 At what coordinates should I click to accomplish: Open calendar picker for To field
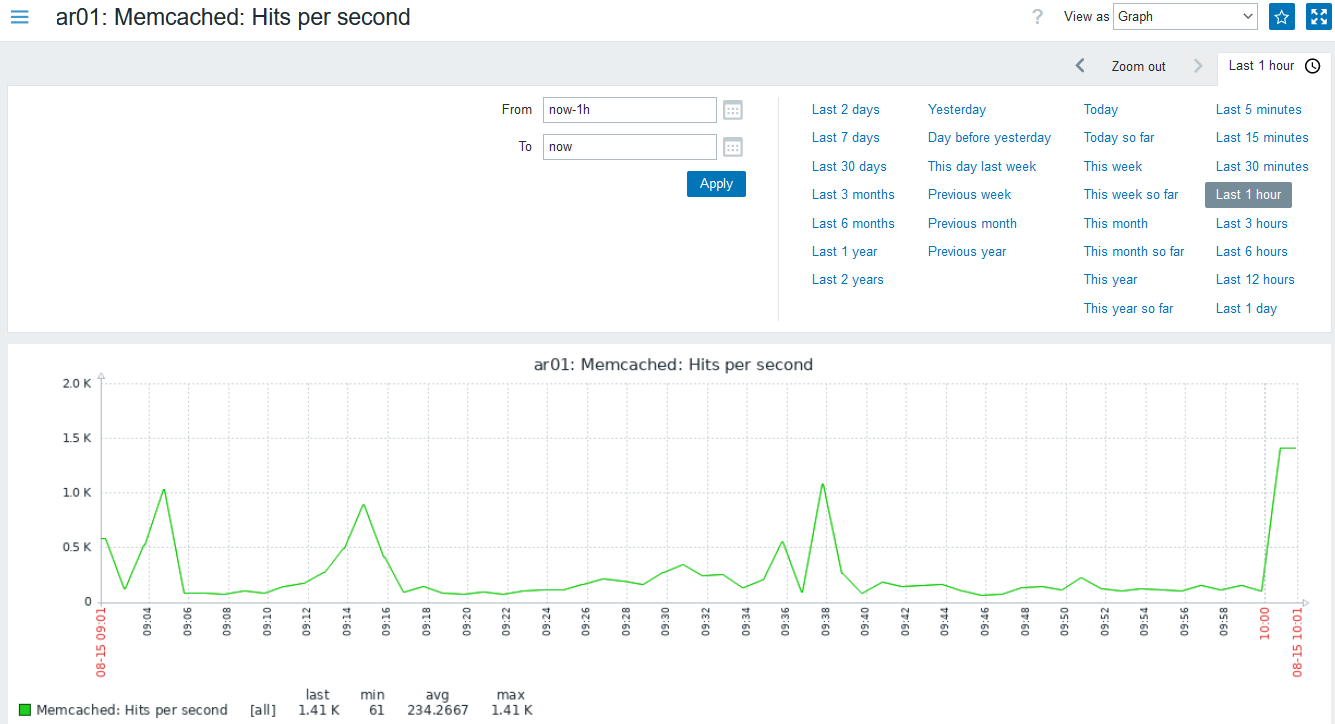pyautogui.click(x=733, y=147)
